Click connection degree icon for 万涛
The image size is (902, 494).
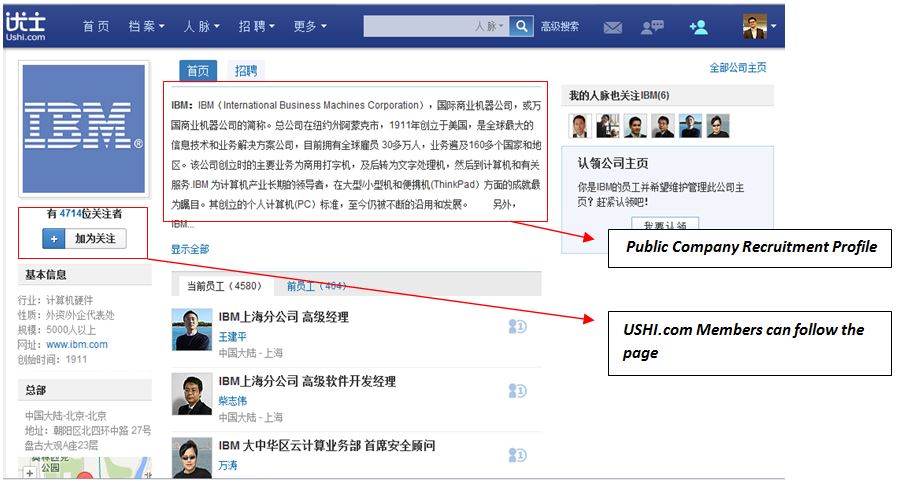[517, 455]
